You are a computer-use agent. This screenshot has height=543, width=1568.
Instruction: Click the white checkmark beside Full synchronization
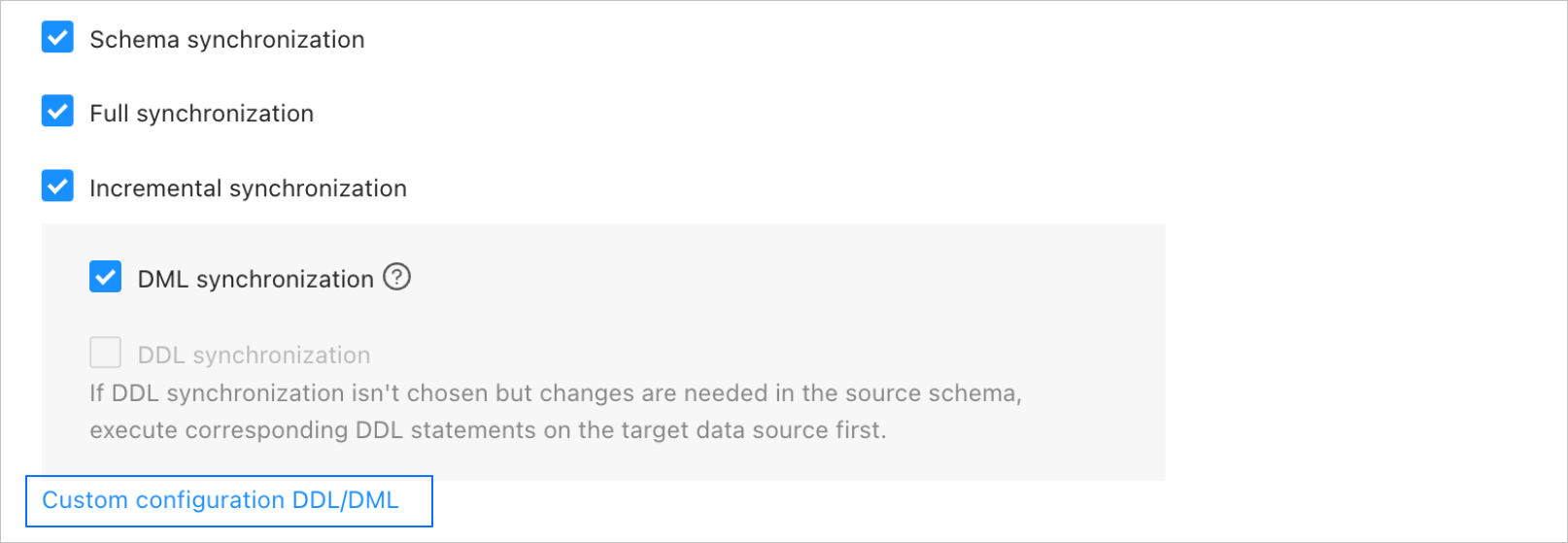[57, 112]
